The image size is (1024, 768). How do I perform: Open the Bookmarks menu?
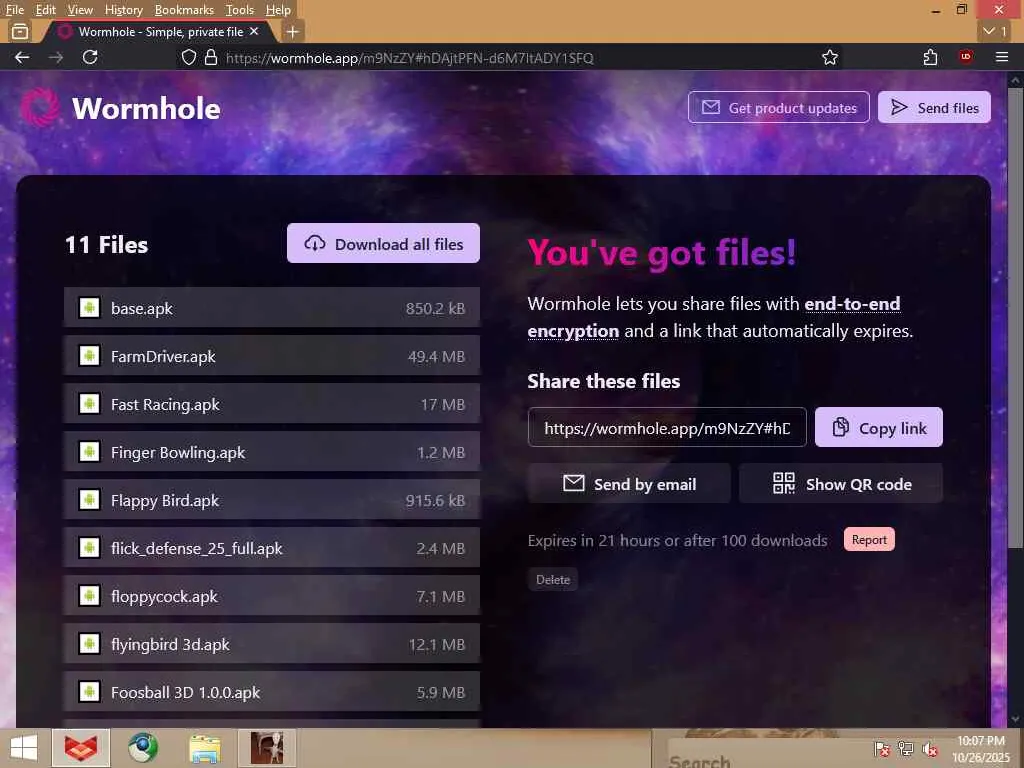tap(184, 10)
